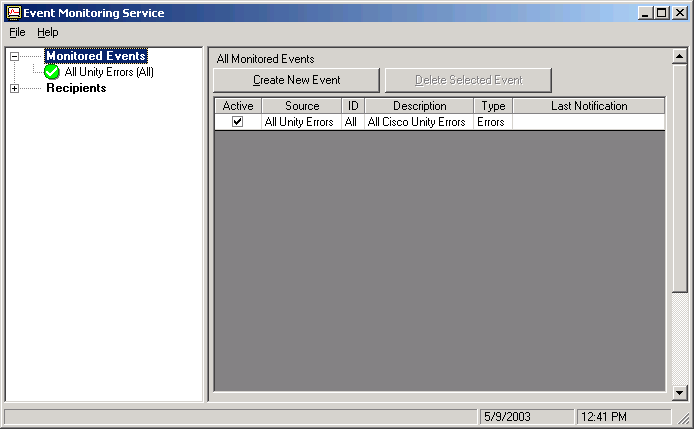
Task: Click the All value in the ID column
Action: tap(353, 122)
